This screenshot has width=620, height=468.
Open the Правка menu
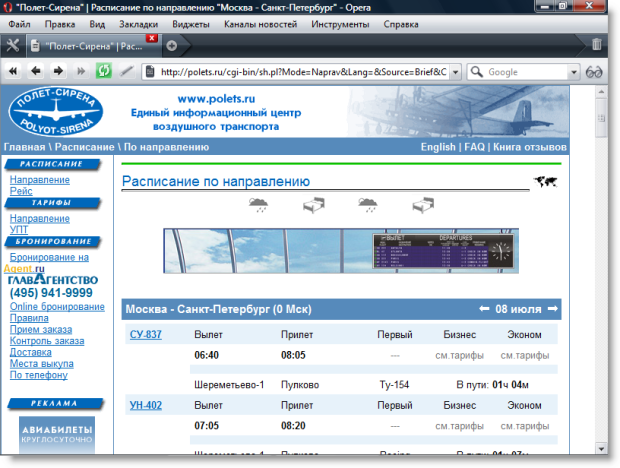pos(60,25)
